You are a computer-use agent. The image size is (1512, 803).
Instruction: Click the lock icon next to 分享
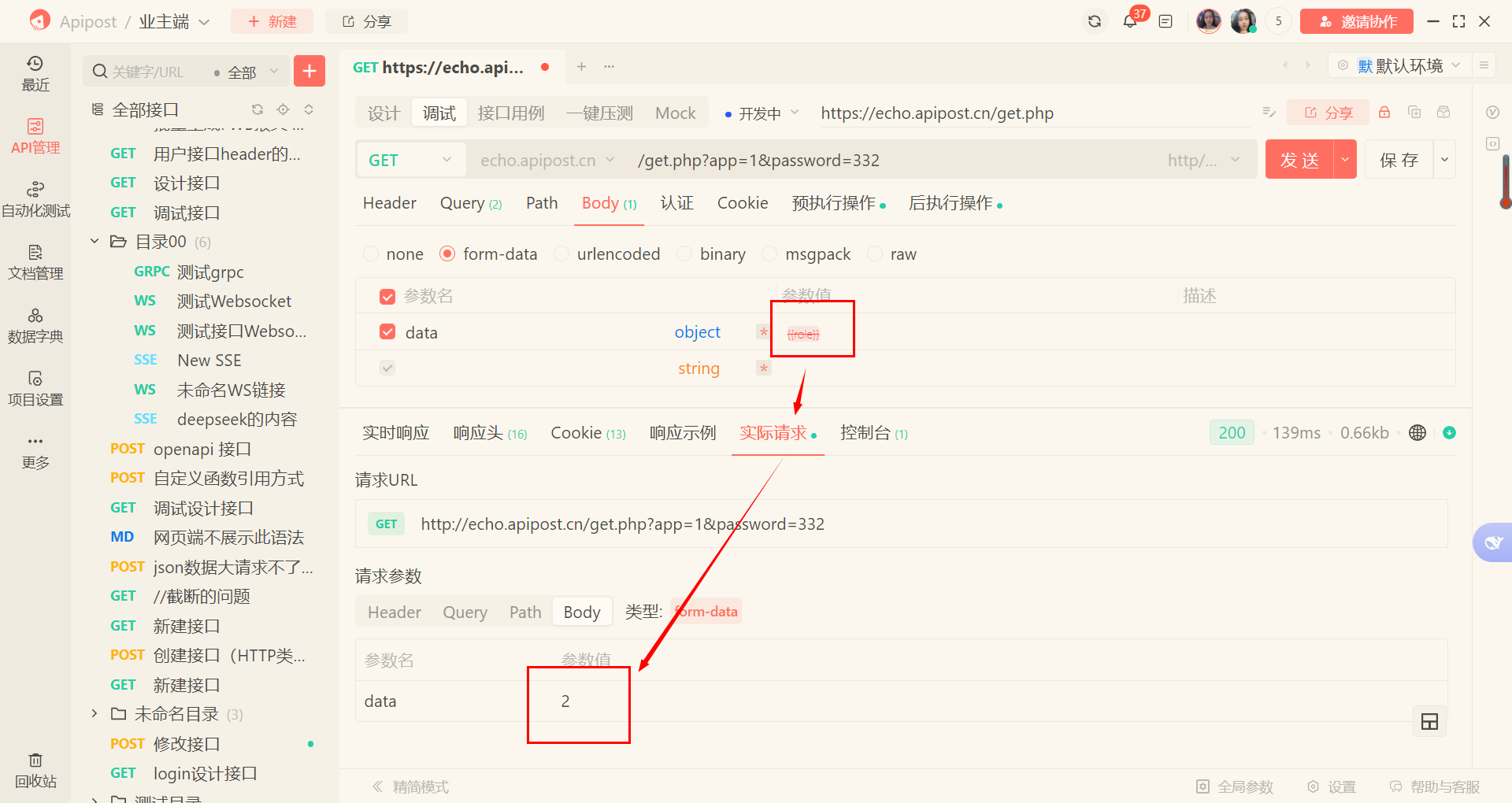(x=1384, y=113)
